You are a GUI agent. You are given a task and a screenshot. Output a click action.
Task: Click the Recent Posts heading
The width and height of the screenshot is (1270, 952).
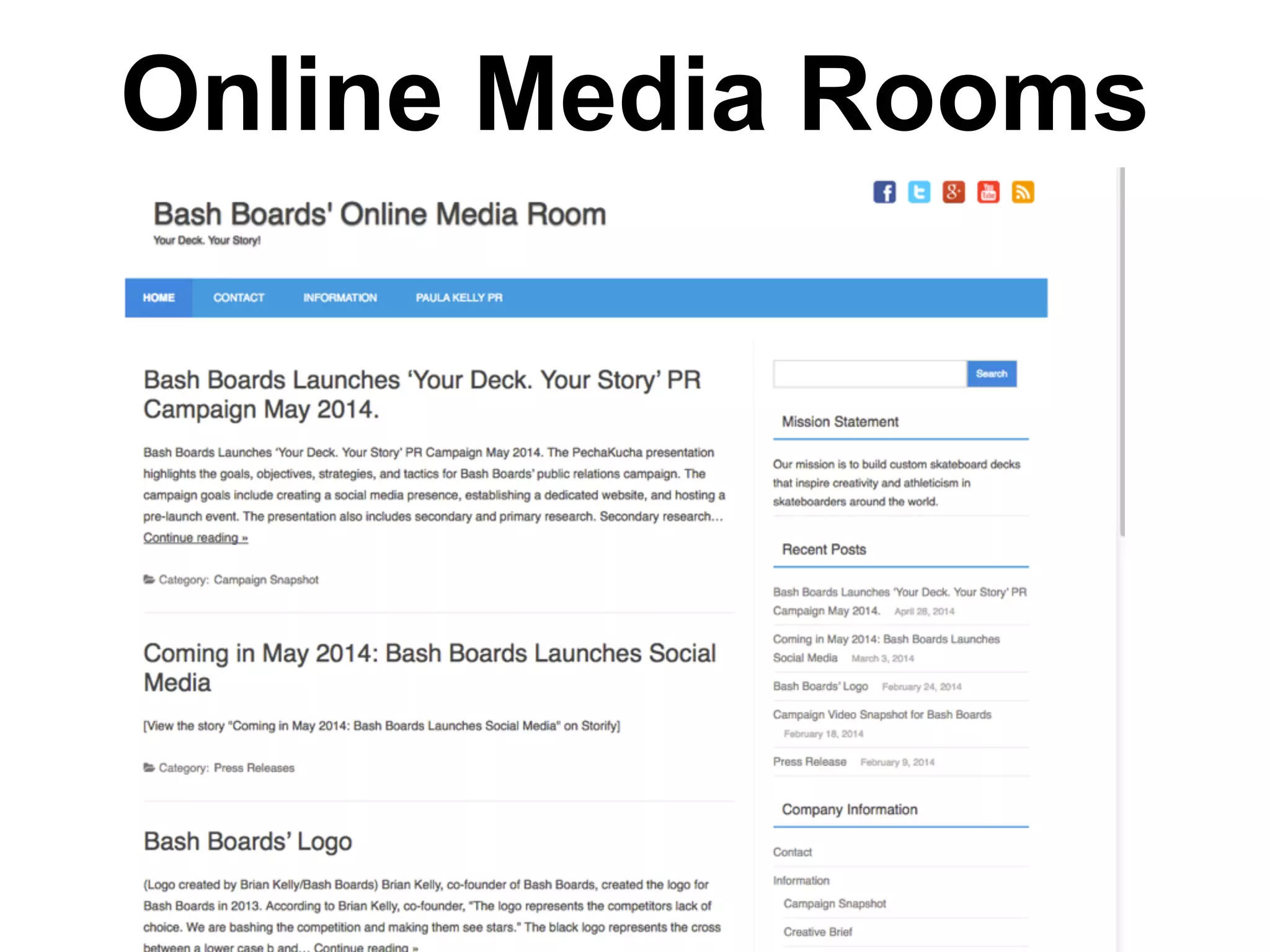[x=824, y=550]
